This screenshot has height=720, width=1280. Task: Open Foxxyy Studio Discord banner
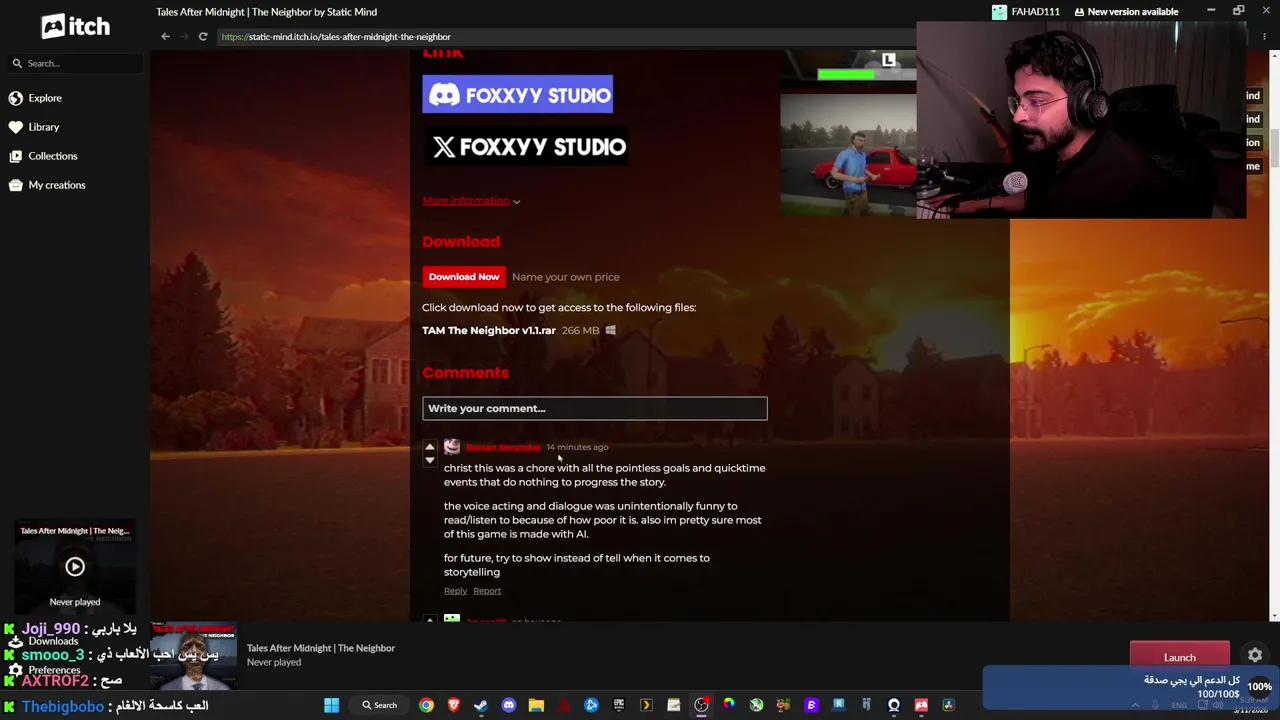click(517, 95)
